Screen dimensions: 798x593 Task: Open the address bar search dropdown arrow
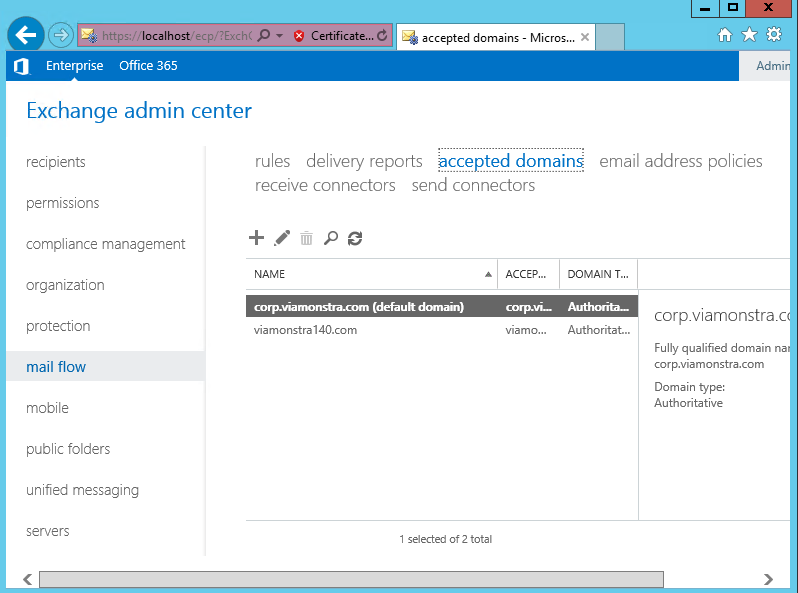[279, 36]
